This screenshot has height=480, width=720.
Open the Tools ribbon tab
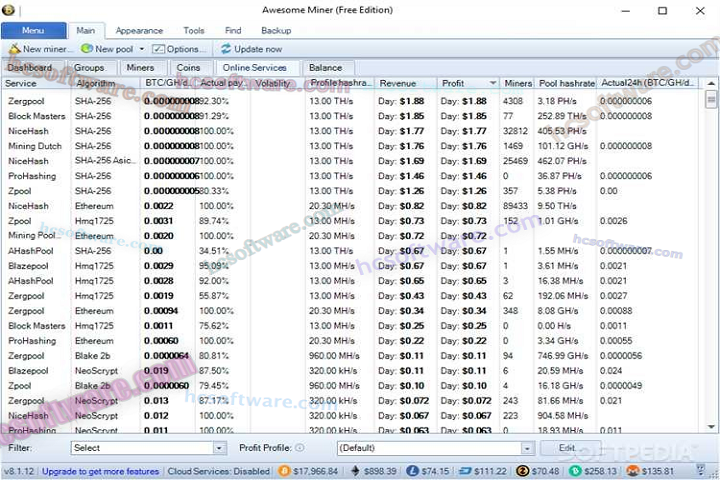point(194,31)
